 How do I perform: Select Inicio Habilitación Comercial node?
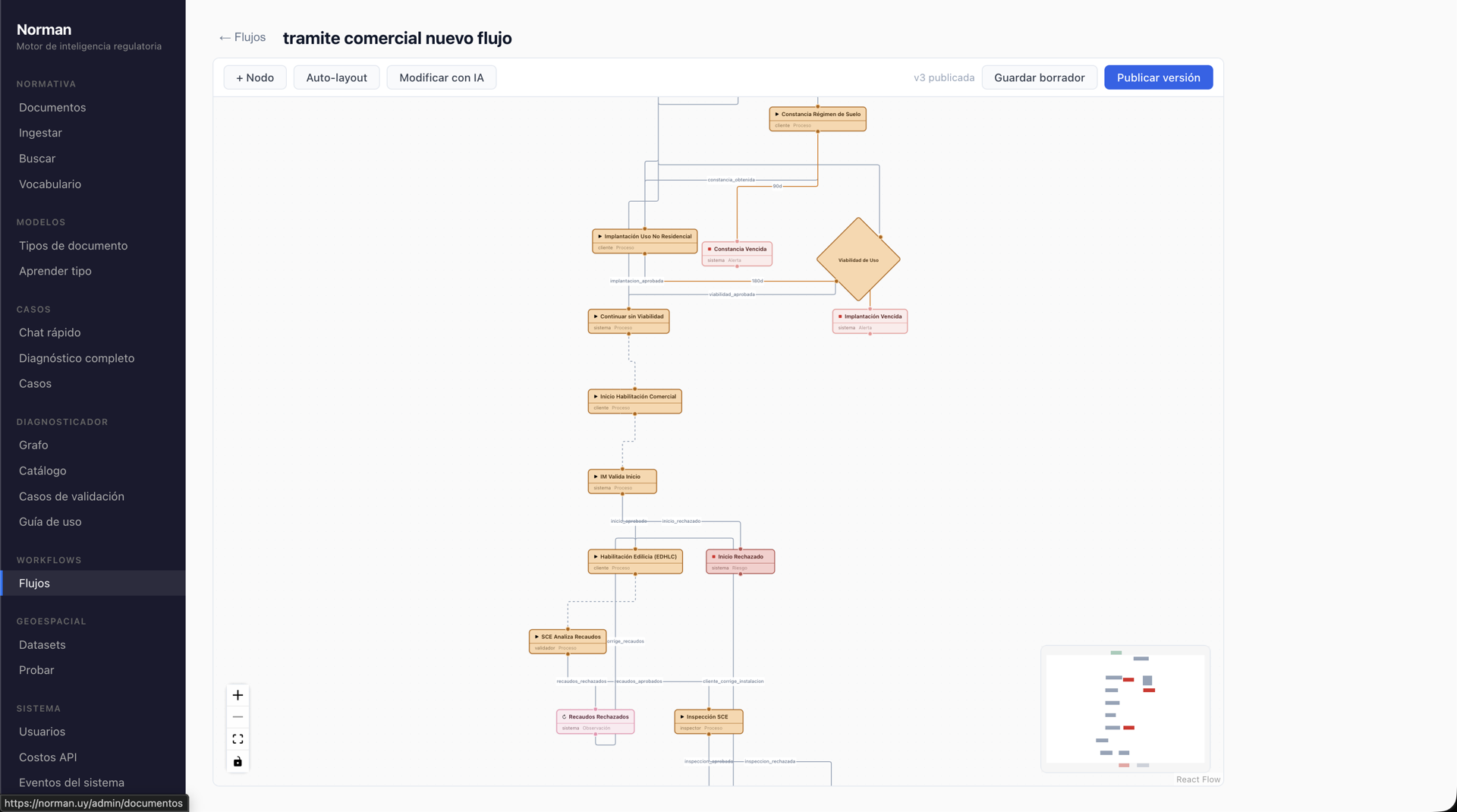pos(634,401)
